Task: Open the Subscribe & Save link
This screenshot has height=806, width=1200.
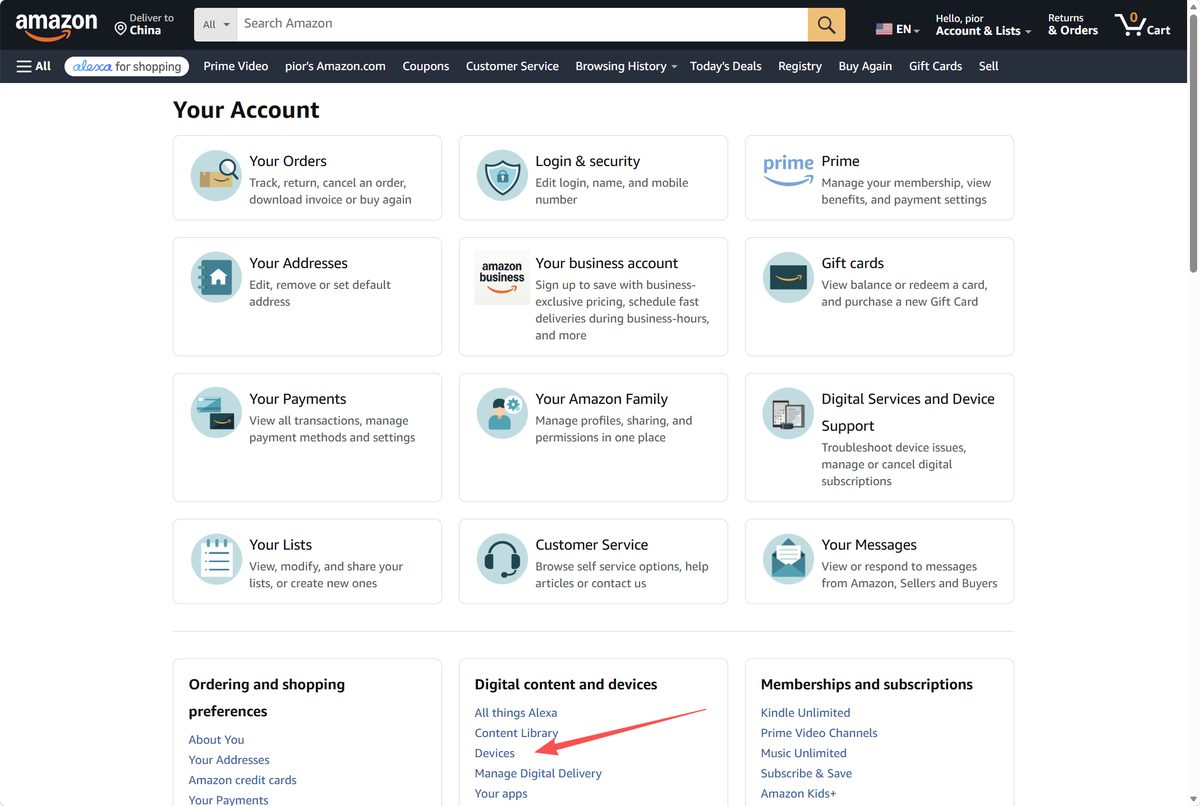Action: pos(807,773)
